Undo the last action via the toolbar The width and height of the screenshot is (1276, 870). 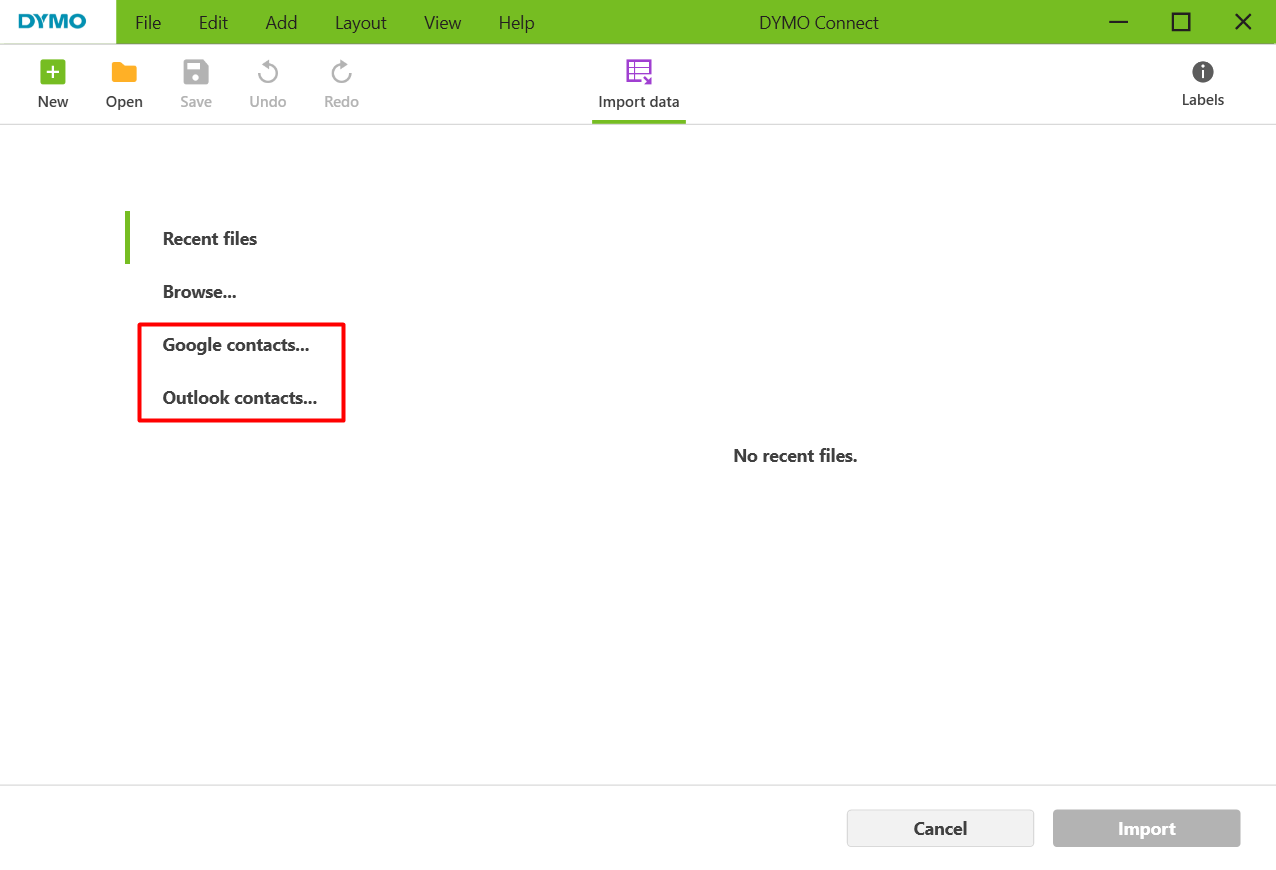(x=267, y=73)
